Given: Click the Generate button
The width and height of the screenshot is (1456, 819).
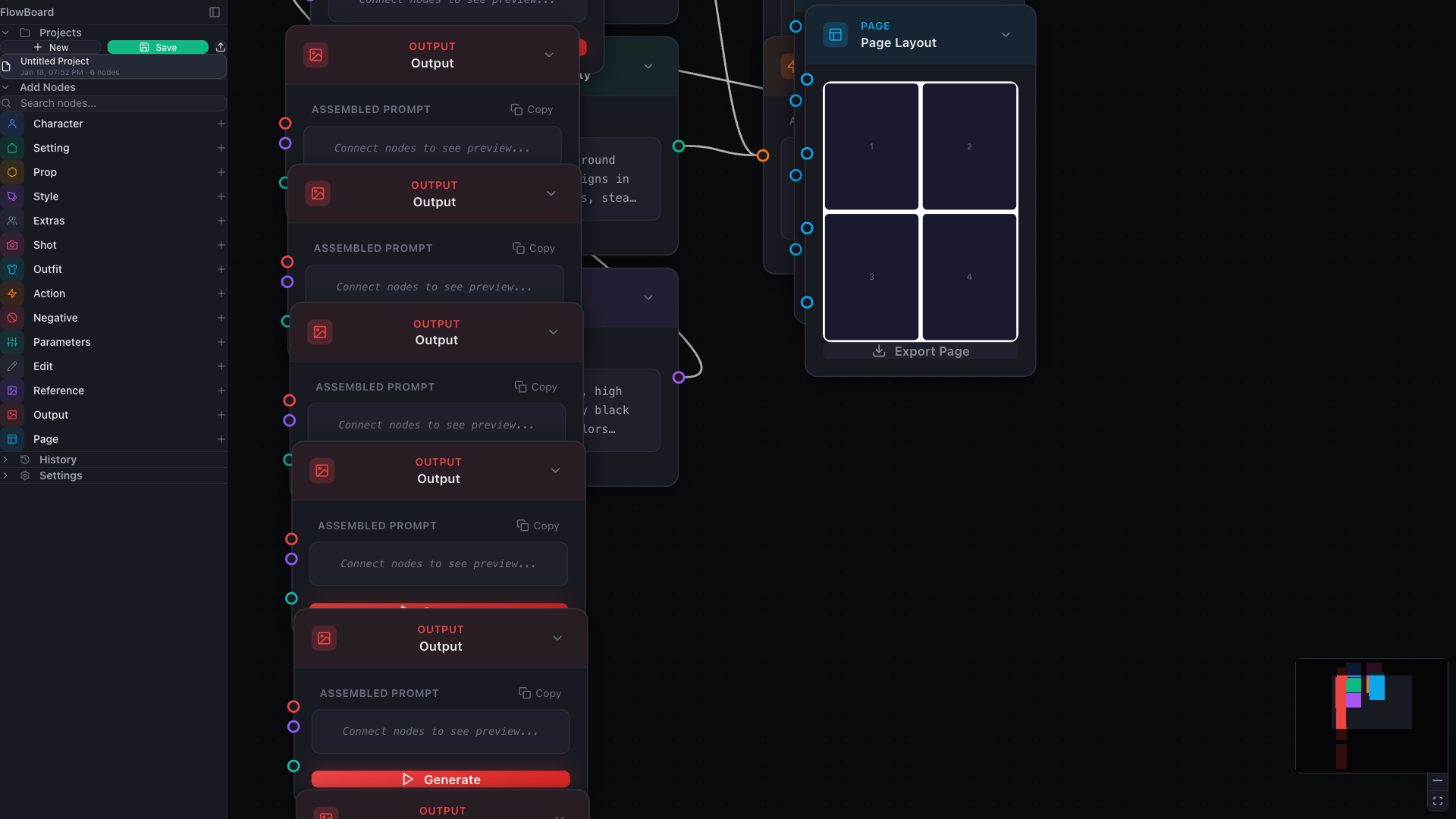Looking at the screenshot, I should (441, 780).
